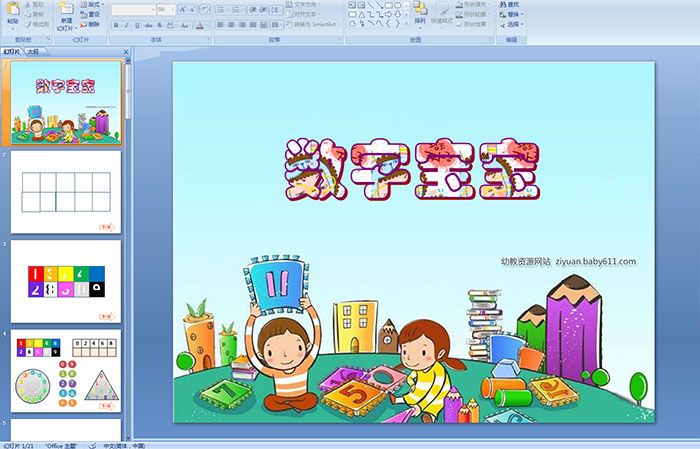
Task: Click the New Slide icon
Action: coord(67,9)
